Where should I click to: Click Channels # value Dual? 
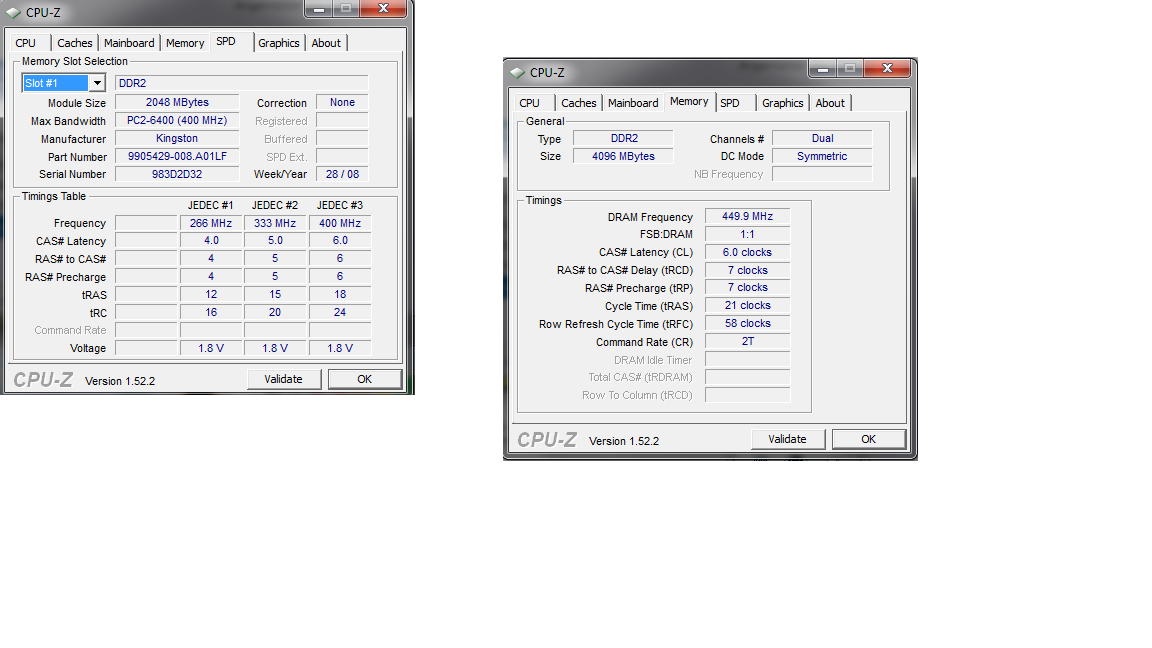pyautogui.click(x=822, y=138)
